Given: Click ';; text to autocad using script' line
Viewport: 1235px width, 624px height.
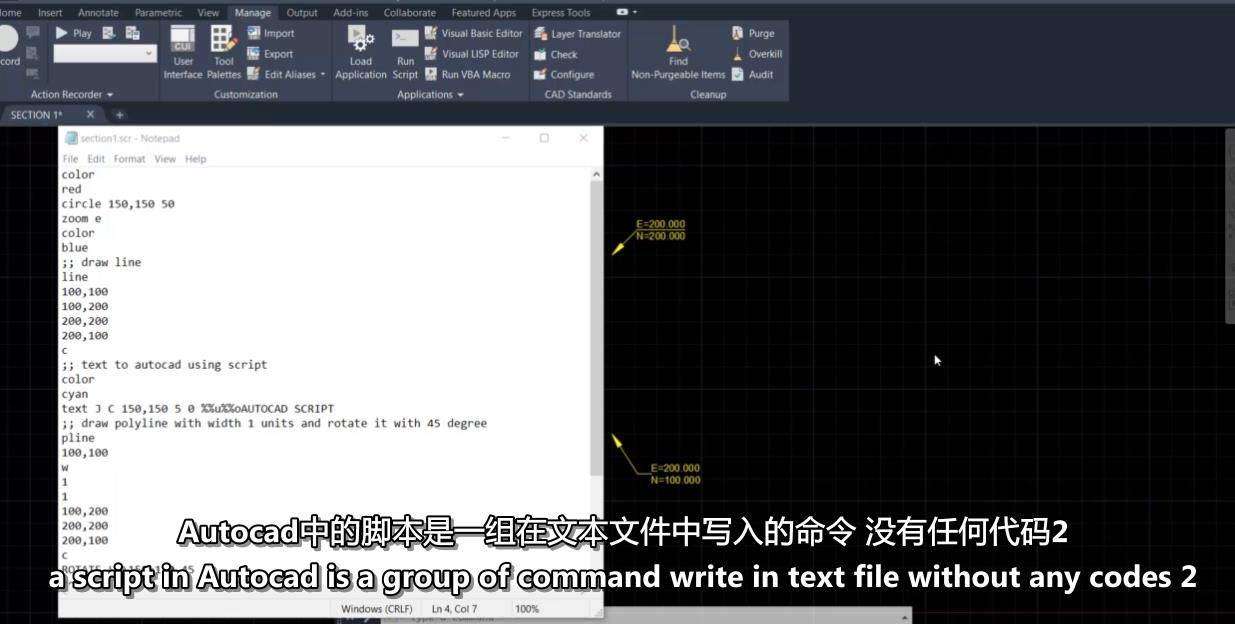Looking at the screenshot, I should tap(164, 364).
